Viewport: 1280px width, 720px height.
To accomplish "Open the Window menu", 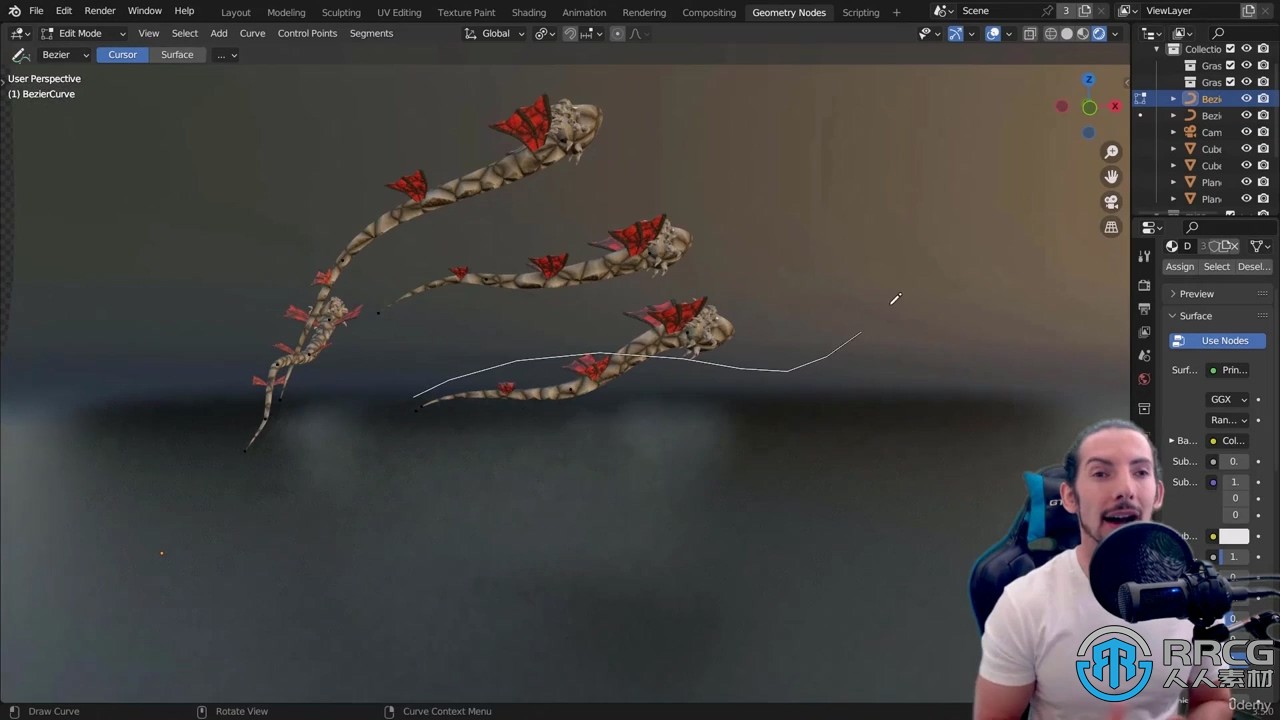I will 145,11.
